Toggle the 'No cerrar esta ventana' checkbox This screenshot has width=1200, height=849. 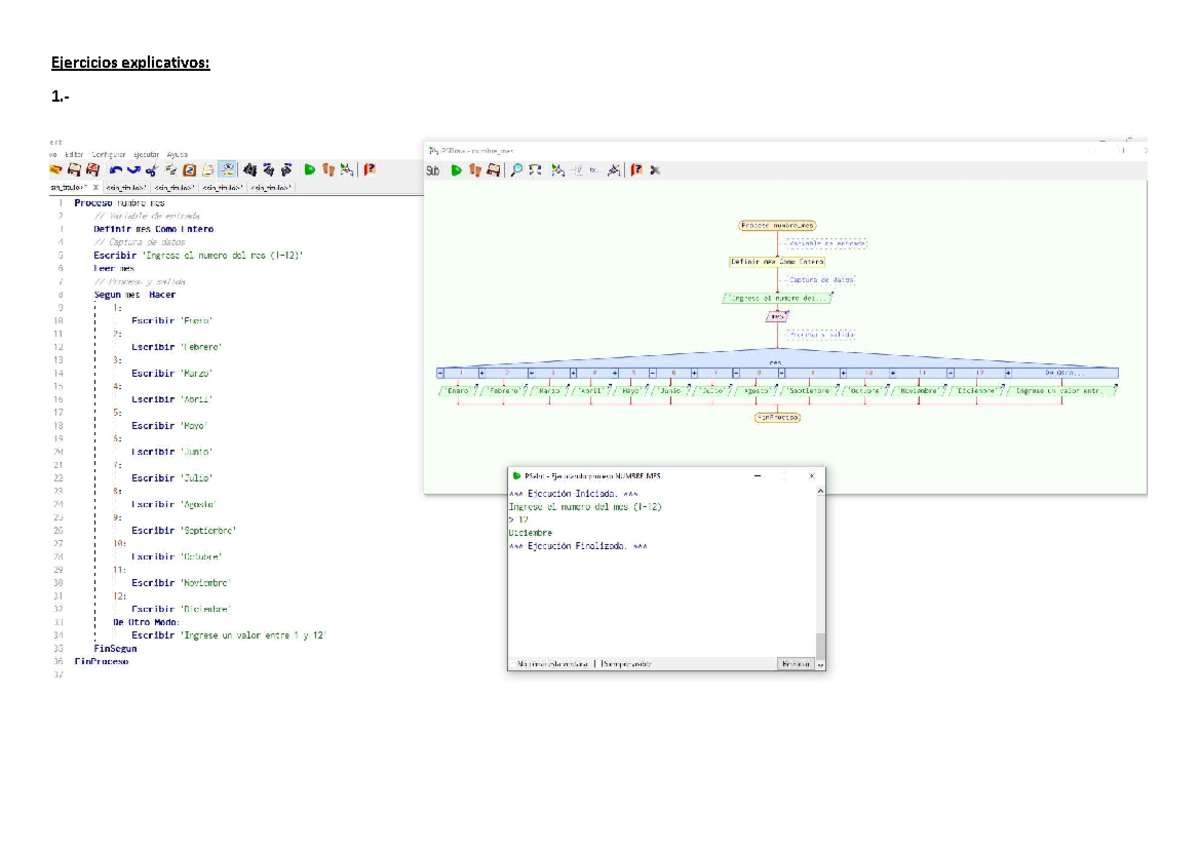[514, 664]
